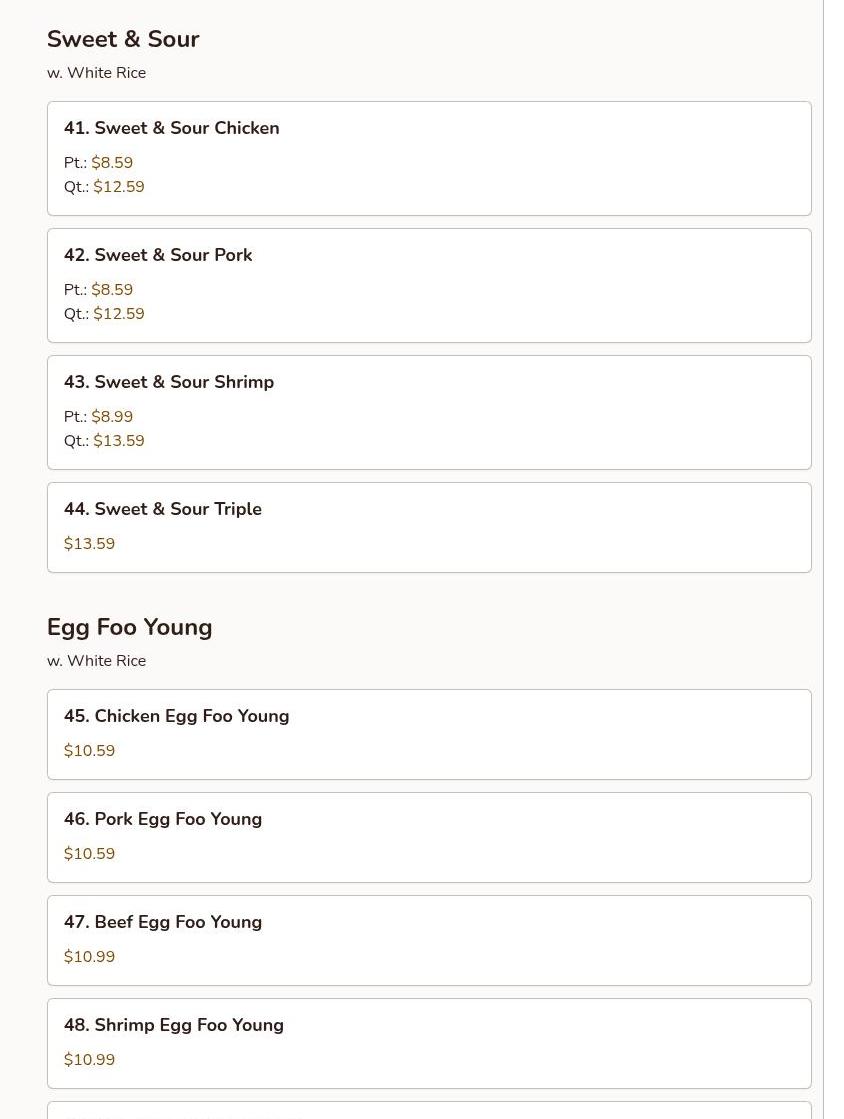Select the quart price of Sweet & Sour Chicken
The height and width of the screenshot is (1119, 844).
(119, 187)
